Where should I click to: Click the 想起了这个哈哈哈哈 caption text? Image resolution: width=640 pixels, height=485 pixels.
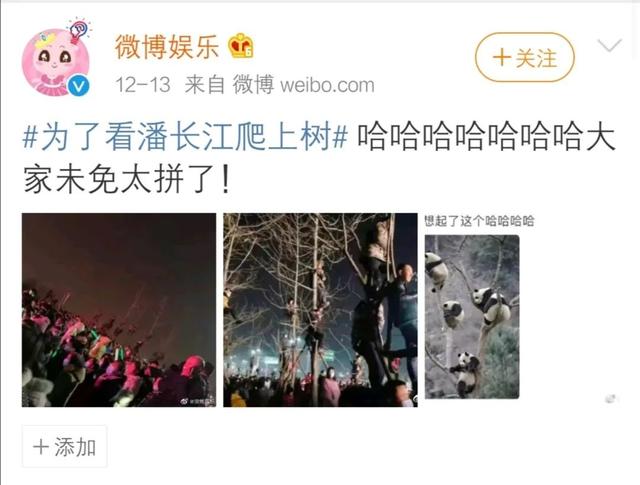click(480, 221)
